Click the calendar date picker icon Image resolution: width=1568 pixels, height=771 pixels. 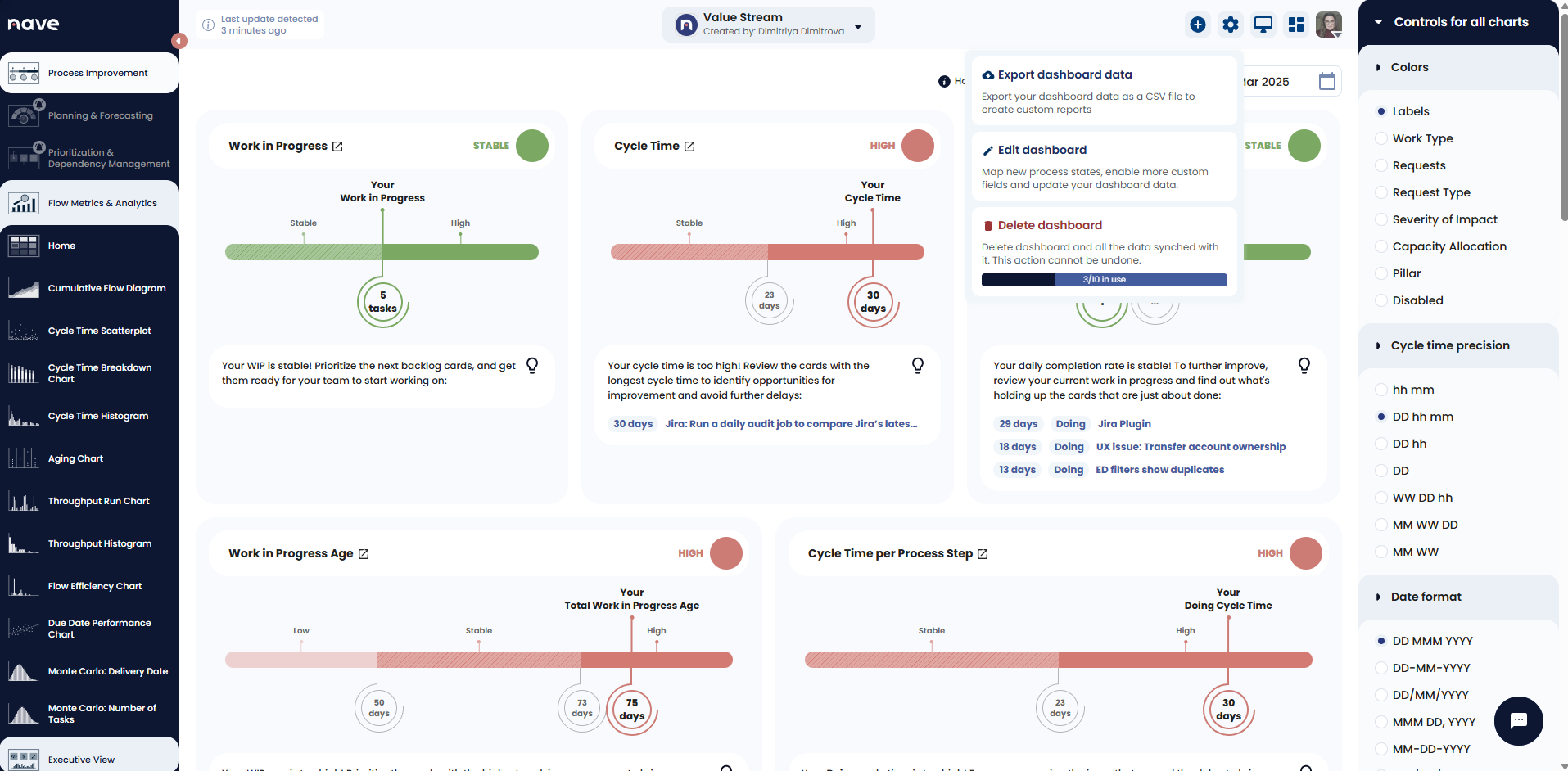click(1326, 82)
